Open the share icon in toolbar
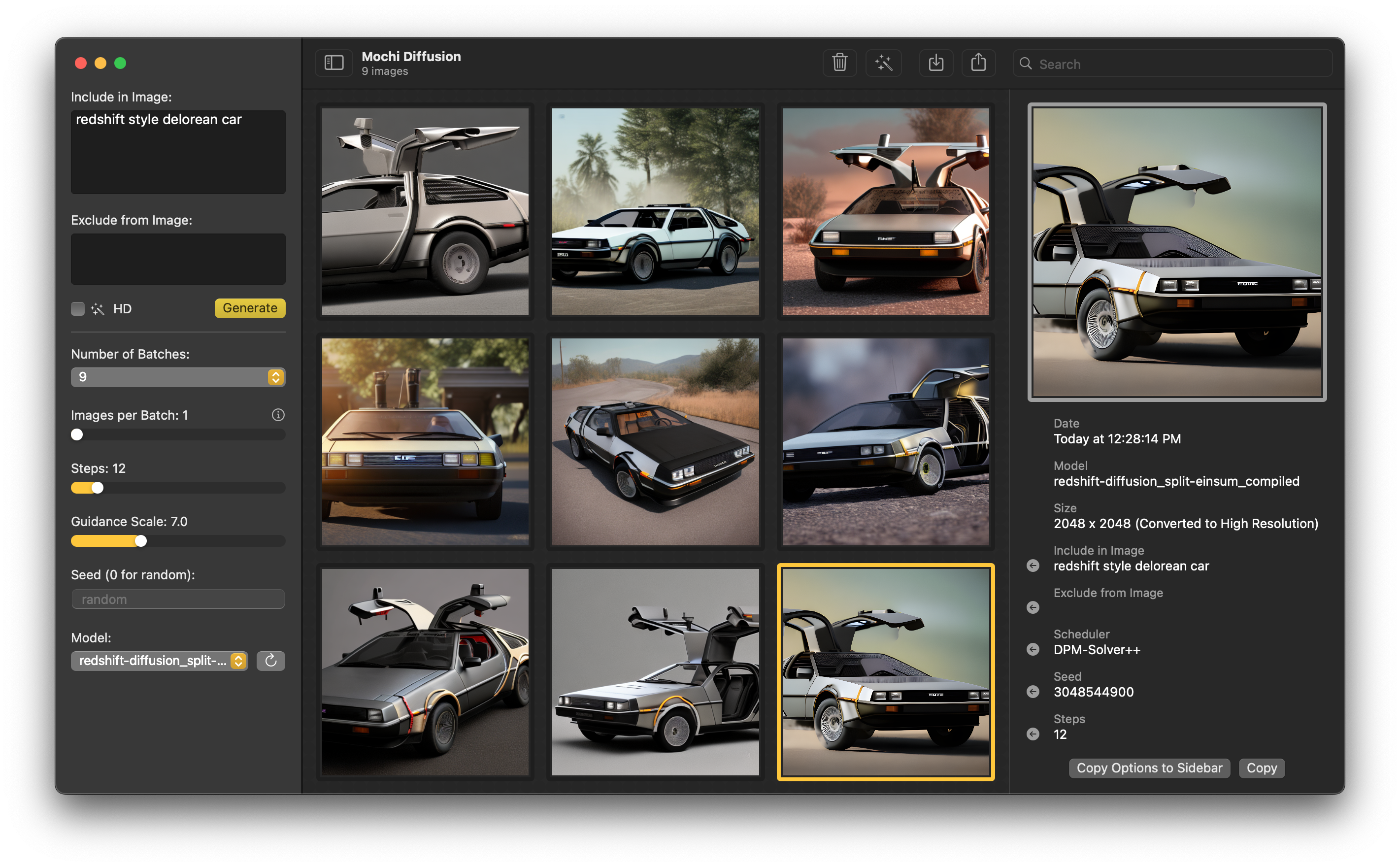Screen dimensions: 1400x867 (978, 63)
